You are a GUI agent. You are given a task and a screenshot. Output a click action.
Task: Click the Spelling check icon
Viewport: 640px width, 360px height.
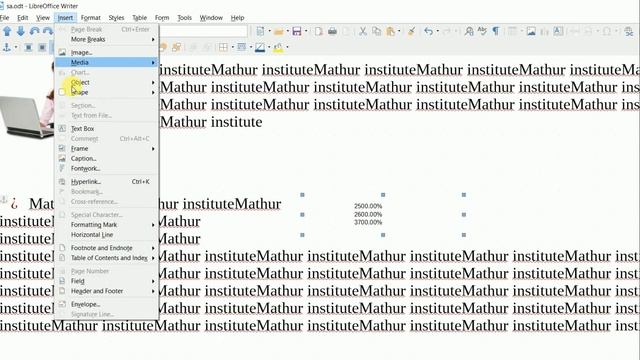click(482, 31)
